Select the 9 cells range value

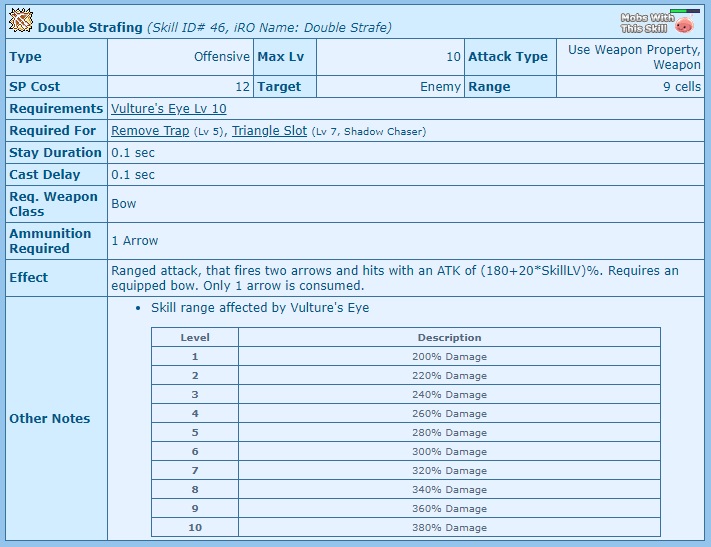[630, 87]
